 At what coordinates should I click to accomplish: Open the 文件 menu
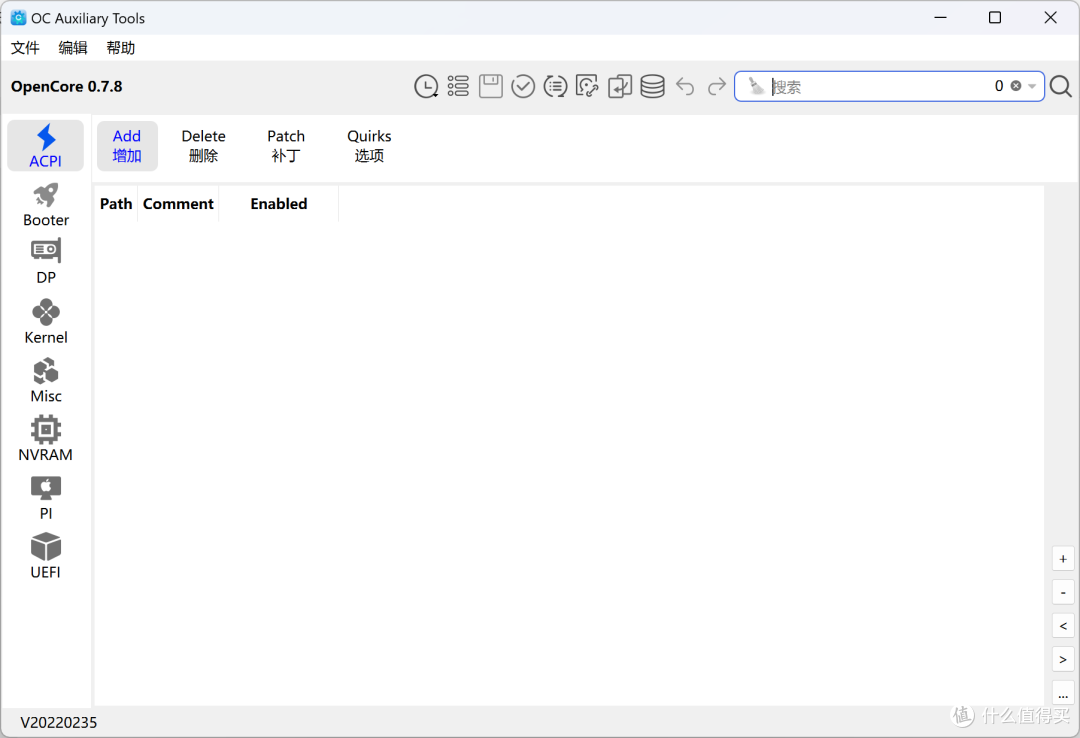pos(25,48)
